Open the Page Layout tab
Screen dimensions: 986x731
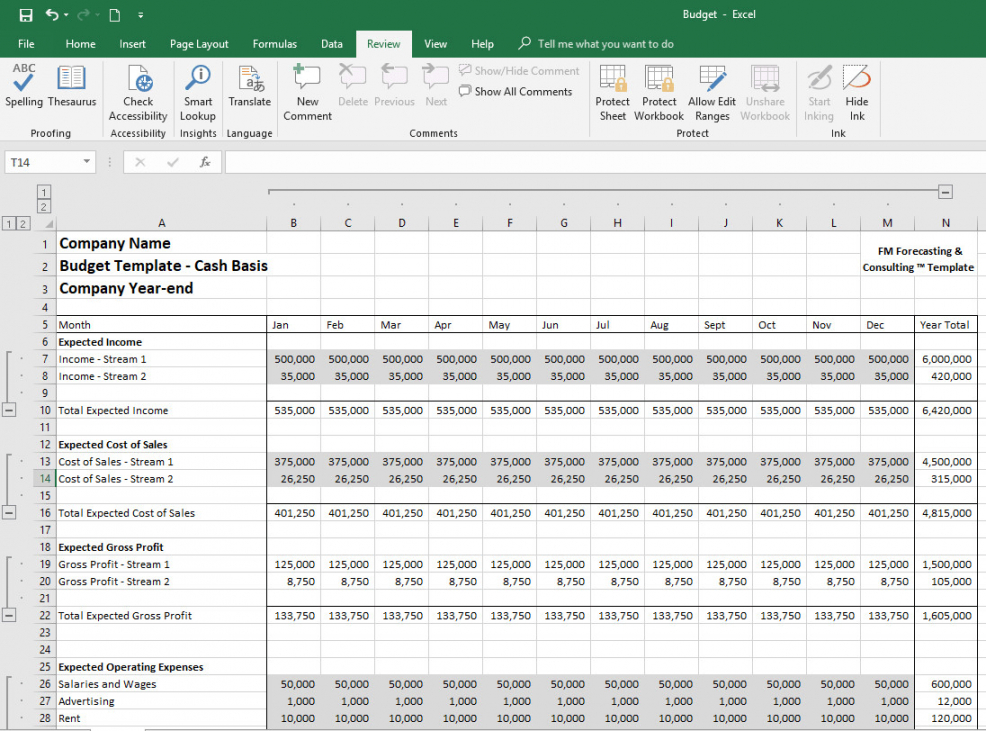tap(199, 44)
